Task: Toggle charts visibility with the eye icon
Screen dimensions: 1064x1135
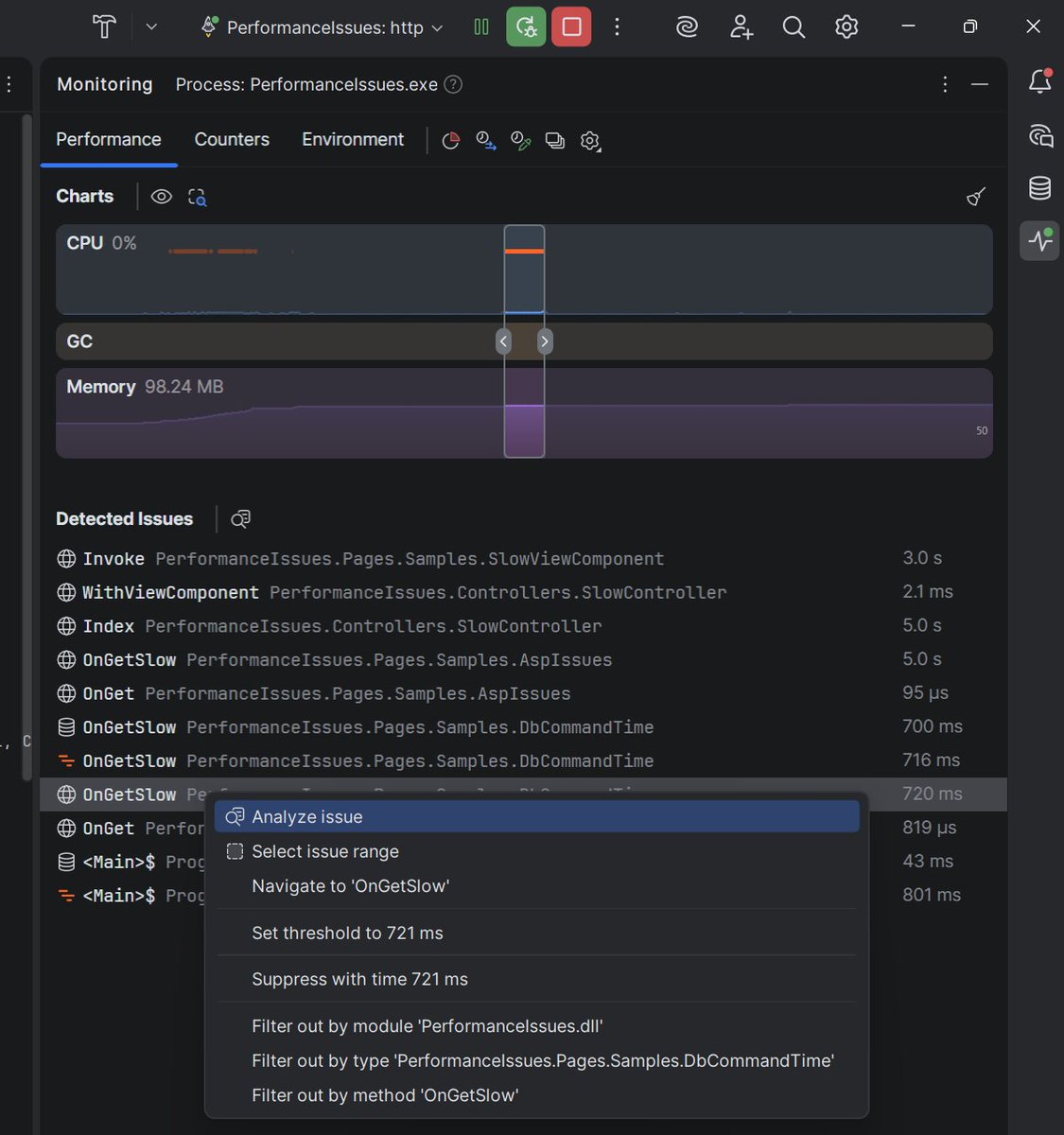Action: 162,197
